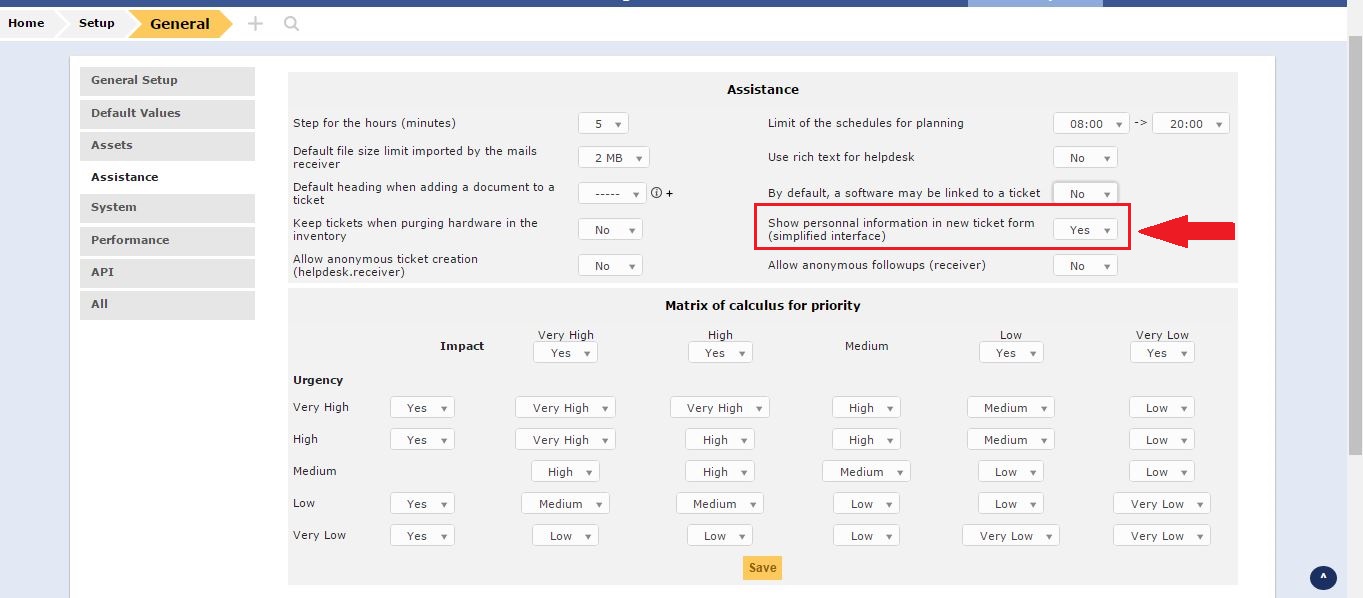Open priority for High urgency, High impact

[x=720, y=440]
